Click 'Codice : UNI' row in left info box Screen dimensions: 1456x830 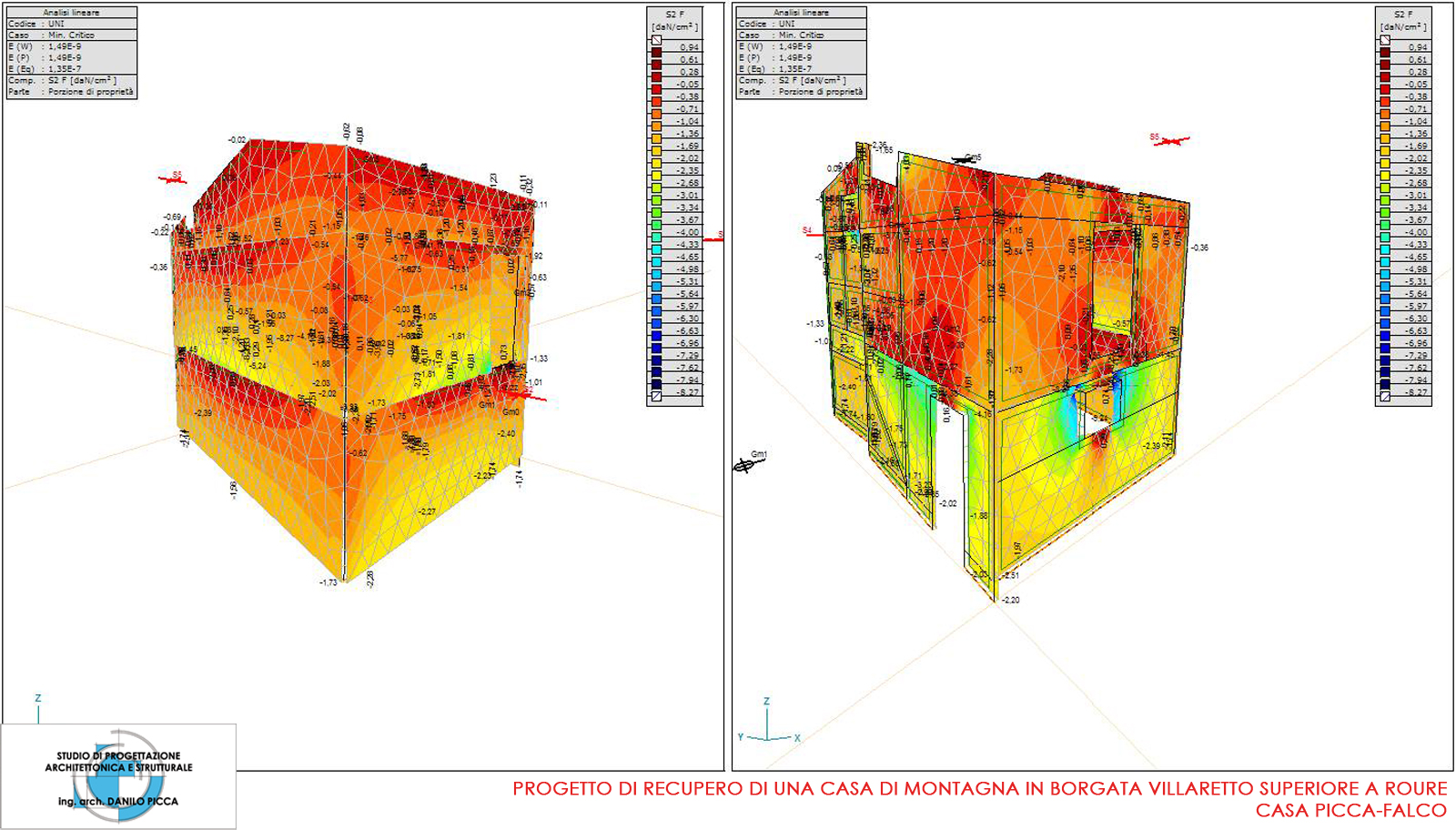(72, 24)
